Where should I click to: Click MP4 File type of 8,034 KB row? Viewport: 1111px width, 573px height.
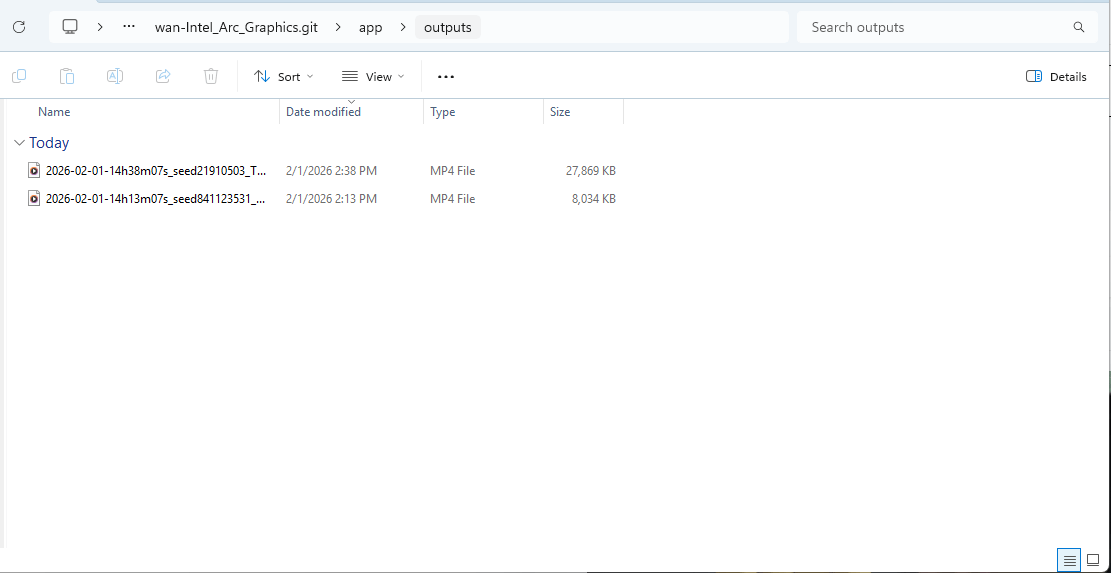(453, 199)
